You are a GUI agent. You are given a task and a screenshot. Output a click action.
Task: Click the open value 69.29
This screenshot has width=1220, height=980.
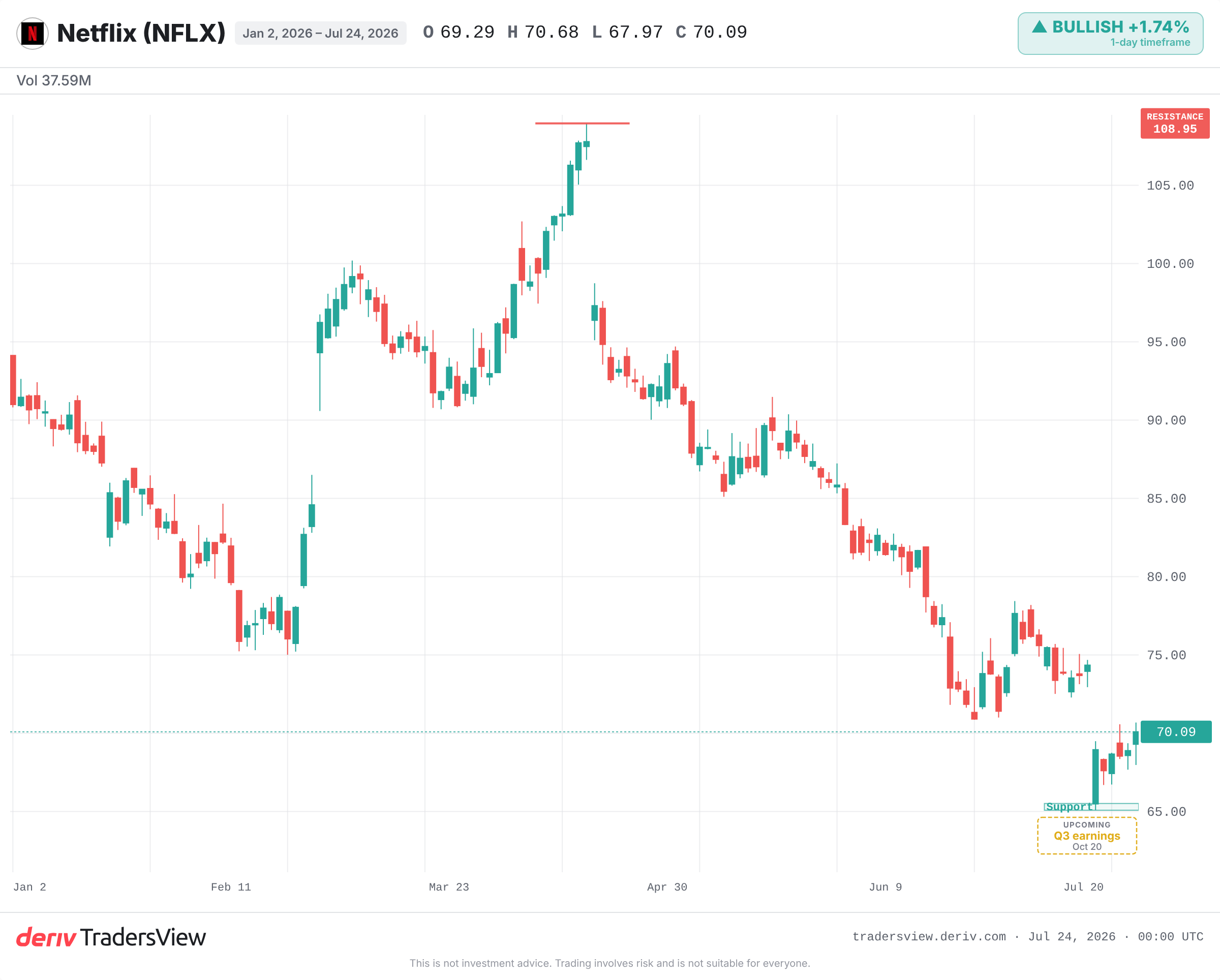467,32
